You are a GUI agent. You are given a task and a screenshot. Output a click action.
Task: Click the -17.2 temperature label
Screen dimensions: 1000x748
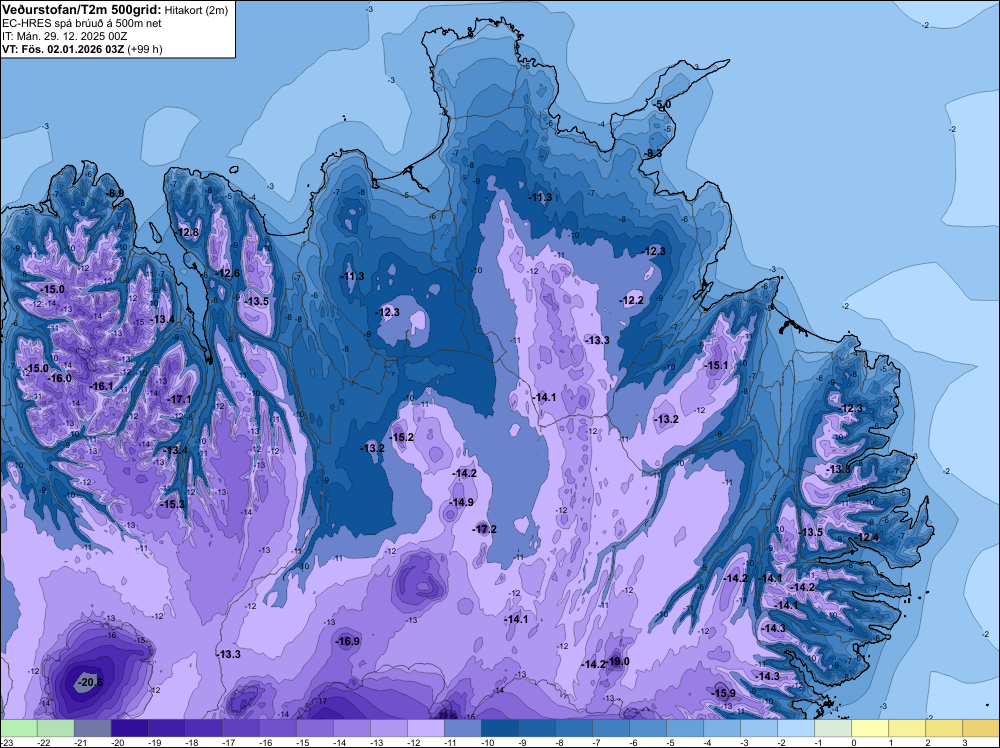(x=484, y=529)
